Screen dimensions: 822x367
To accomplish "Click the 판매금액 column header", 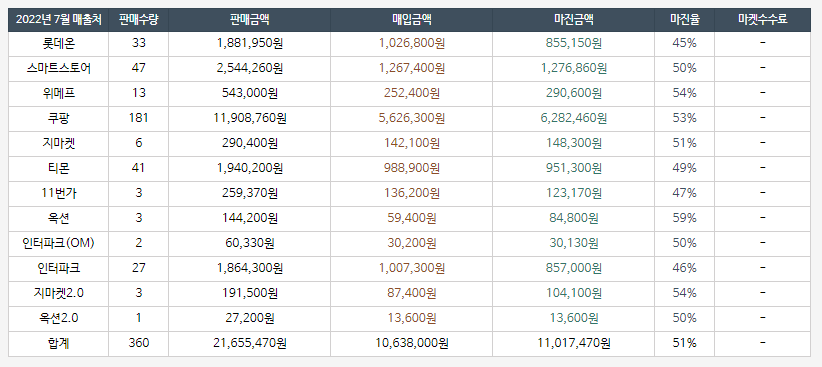I will pos(250,20).
